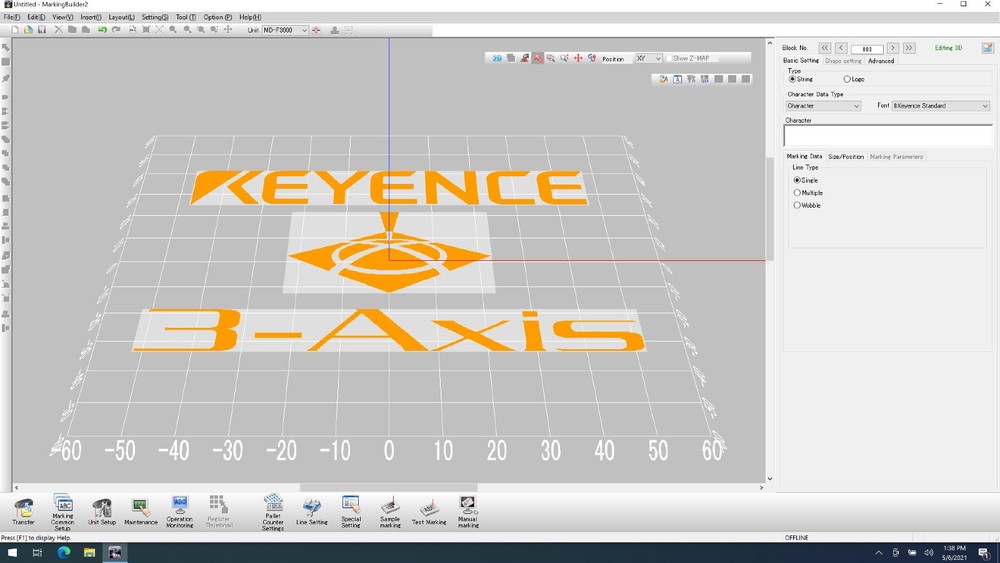Open the Maintenance tool
The image size is (1000, 563).
[x=140, y=512]
